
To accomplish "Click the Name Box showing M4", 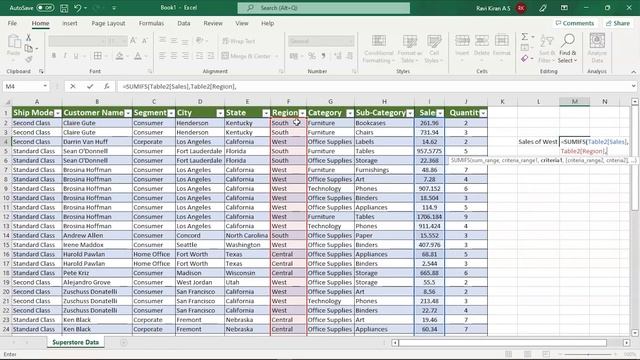I will coord(25,87).
